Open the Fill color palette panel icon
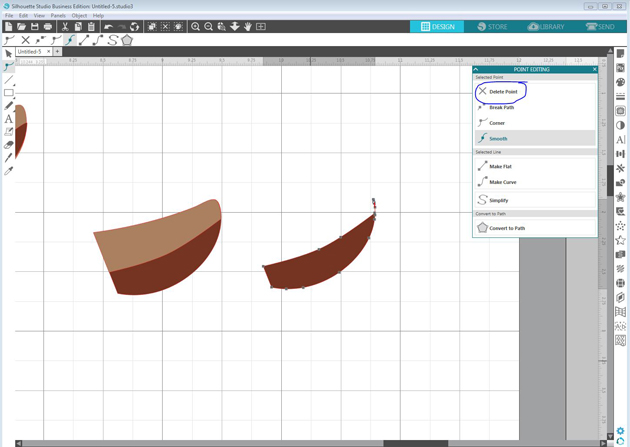 [x=620, y=82]
